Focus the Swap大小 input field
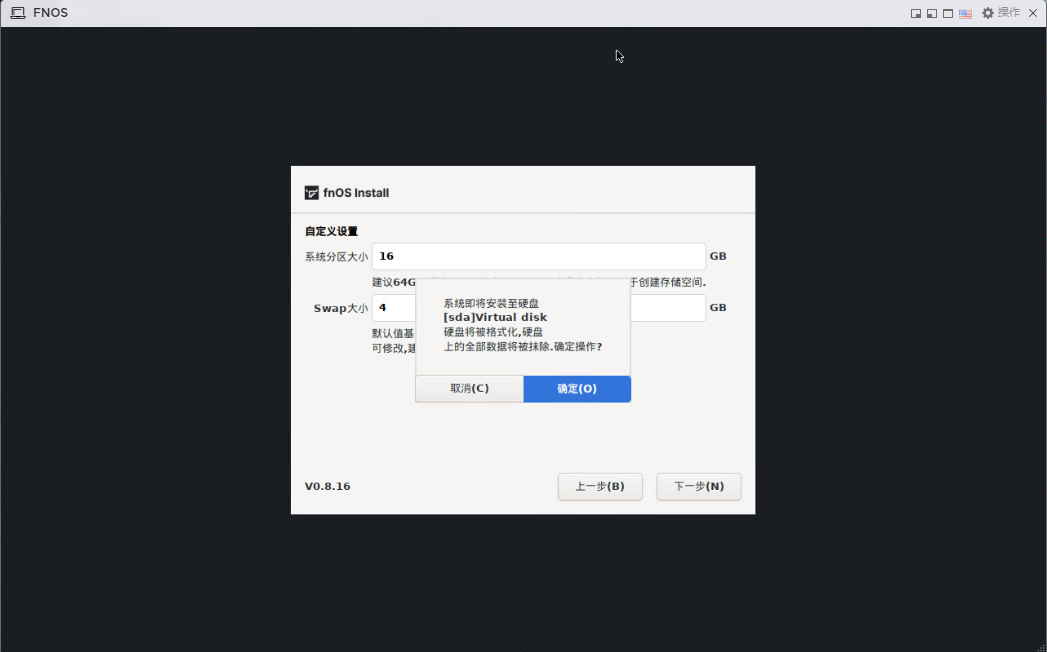Viewport: 1047px width, 652px height. [393, 308]
